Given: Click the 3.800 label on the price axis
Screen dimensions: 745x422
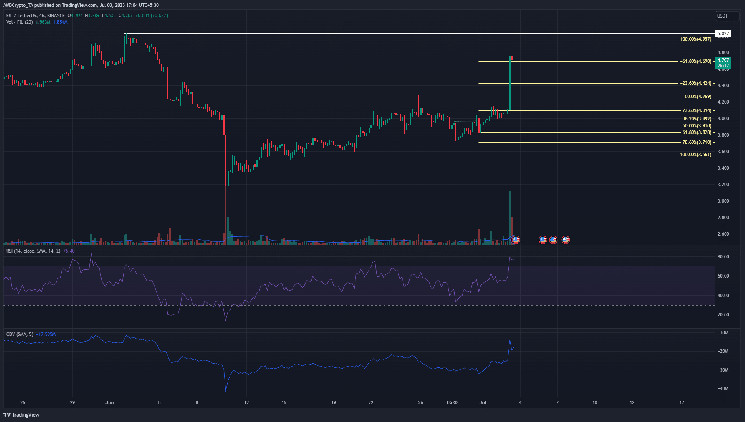Looking at the screenshot, I should (x=723, y=135).
